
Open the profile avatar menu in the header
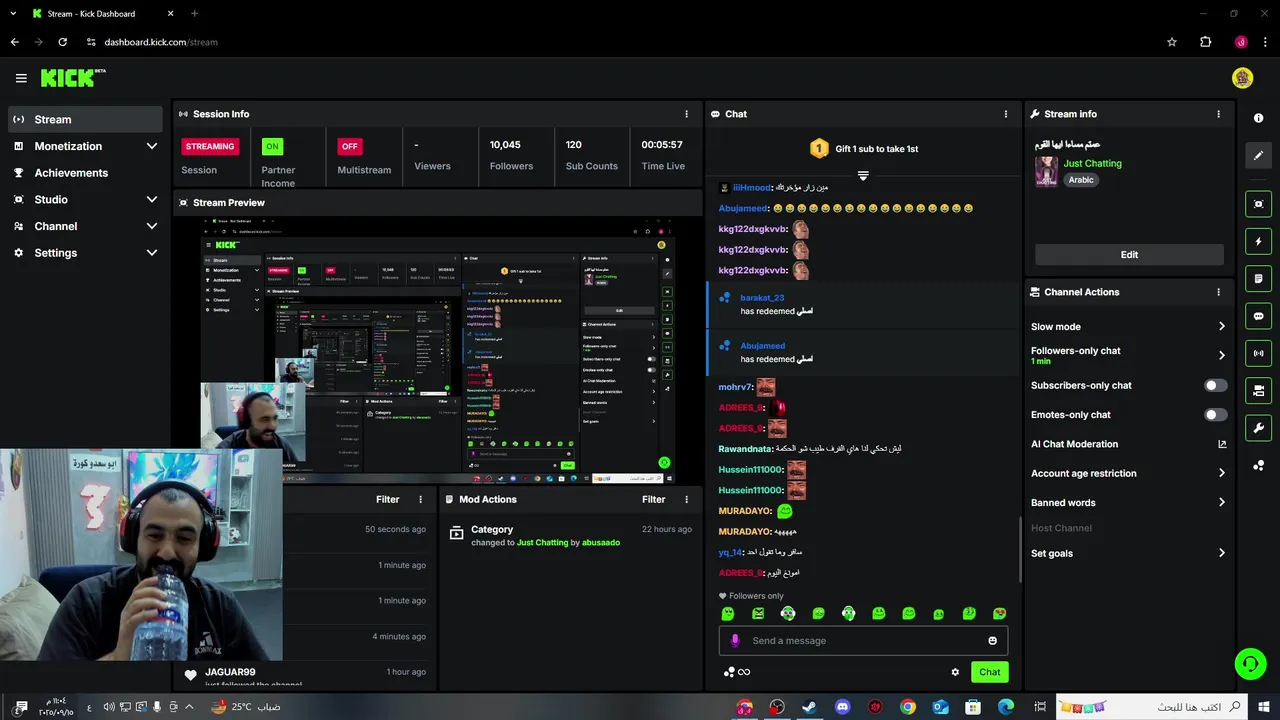1242,78
